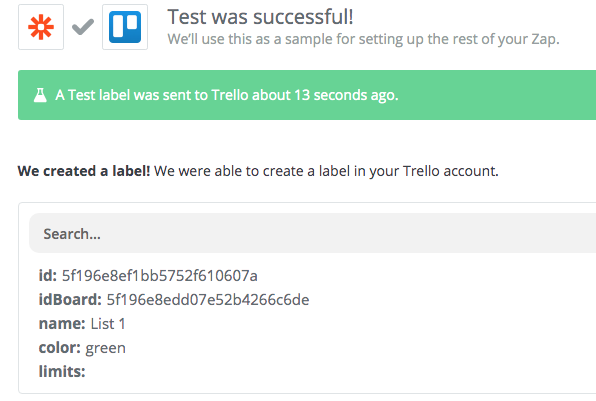Viewport: 596px width, 401px height.
Task: Click the sample Zap setup subtitle text
Action: (x=363, y=39)
